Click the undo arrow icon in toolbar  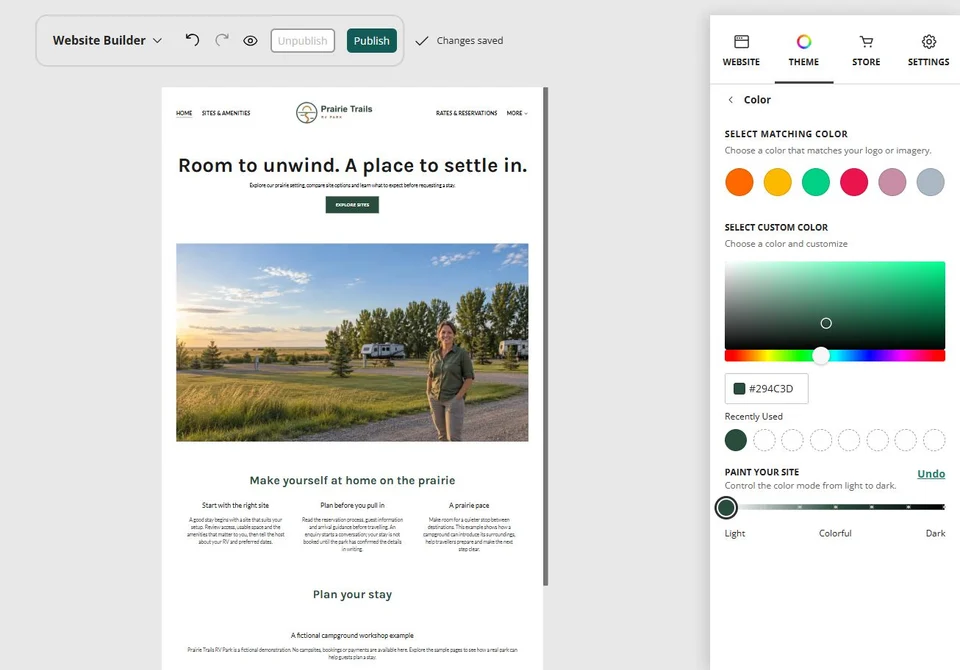192,40
